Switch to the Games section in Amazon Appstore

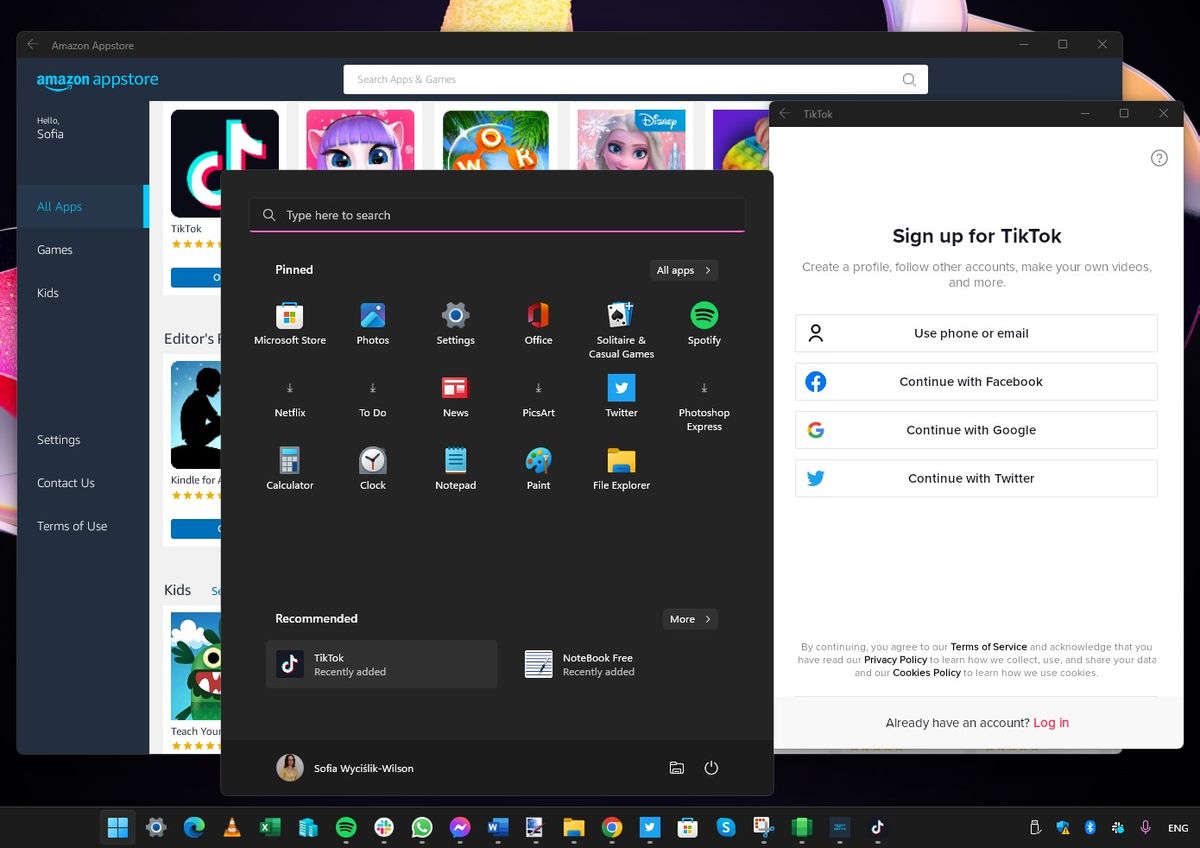tap(54, 249)
